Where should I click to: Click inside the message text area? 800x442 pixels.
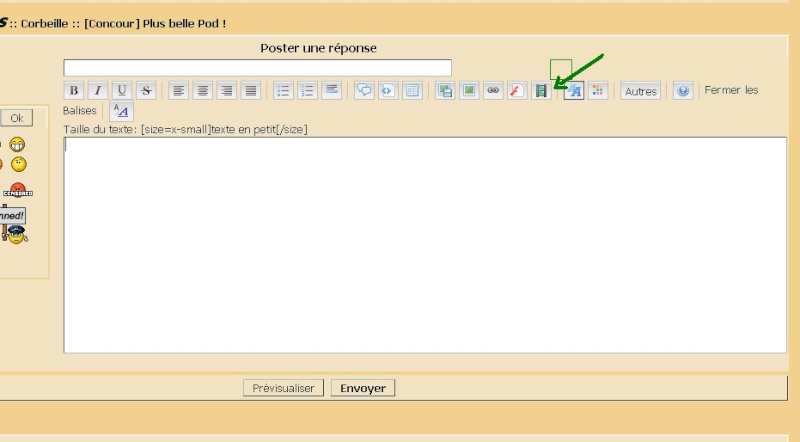[x=425, y=245]
